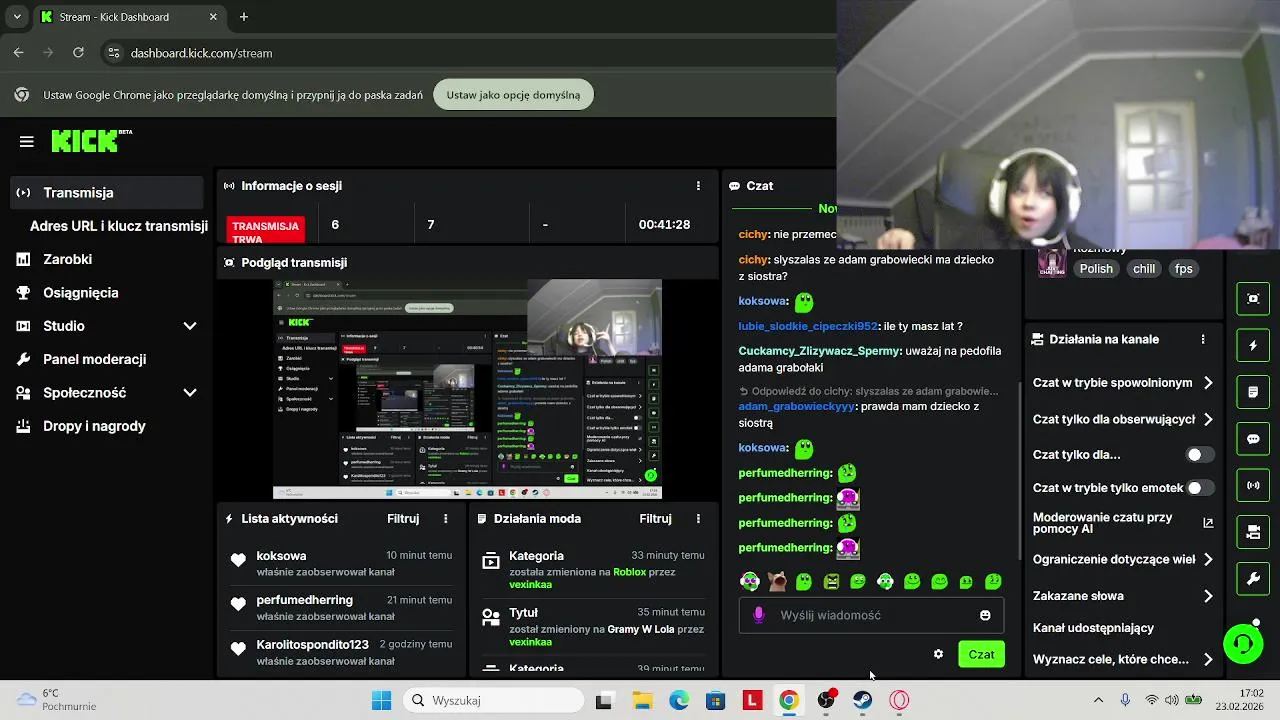The width and height of the screenshot is (1280, 720).
Task: Open Lista aktywności three-dot menu
Action: (x=446, y=519)
